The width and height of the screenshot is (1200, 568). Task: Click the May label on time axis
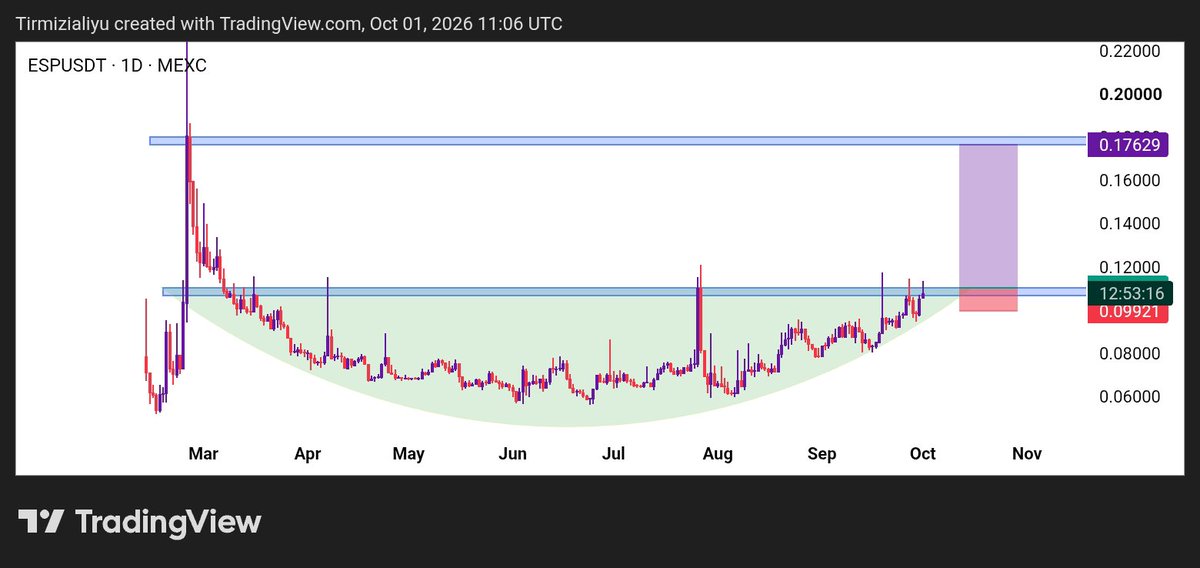[408, 454]
